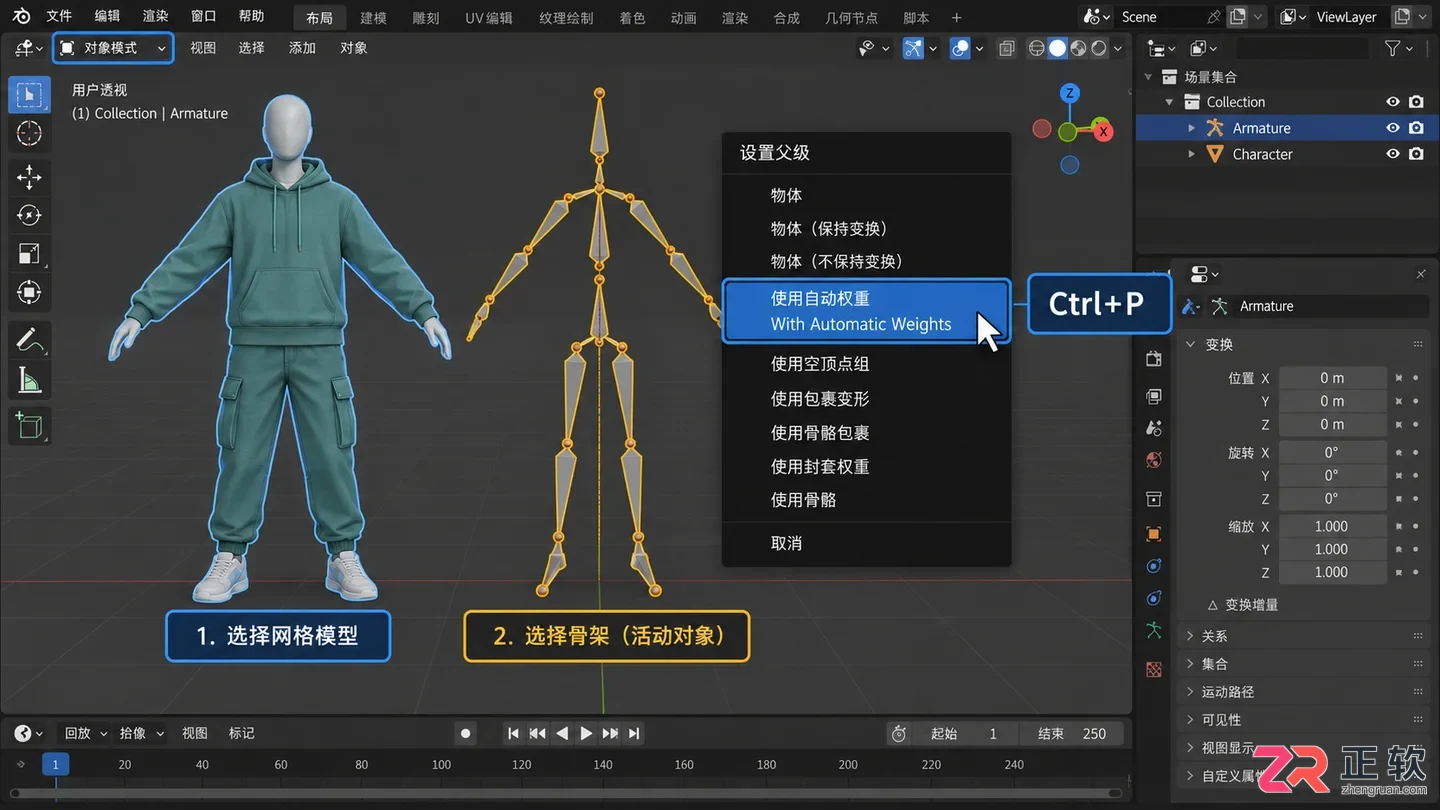Select the Annotate pencil tool
1440x810 pixels.
click(29, 341)
